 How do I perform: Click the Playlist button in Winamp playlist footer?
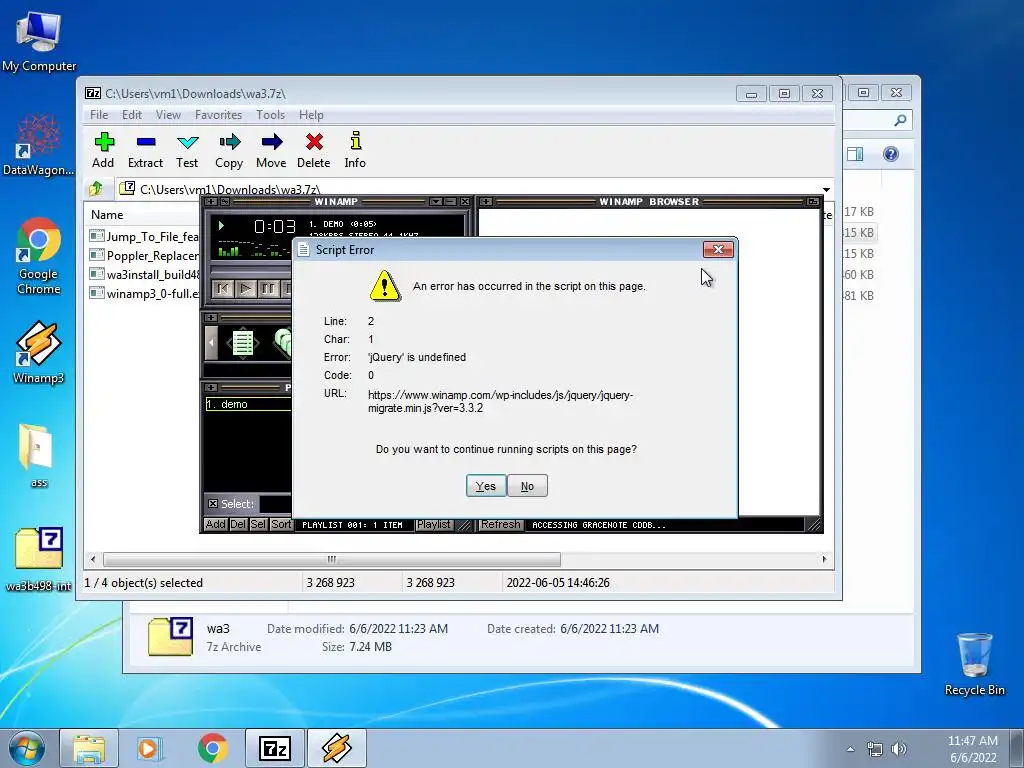pos(434,524)
